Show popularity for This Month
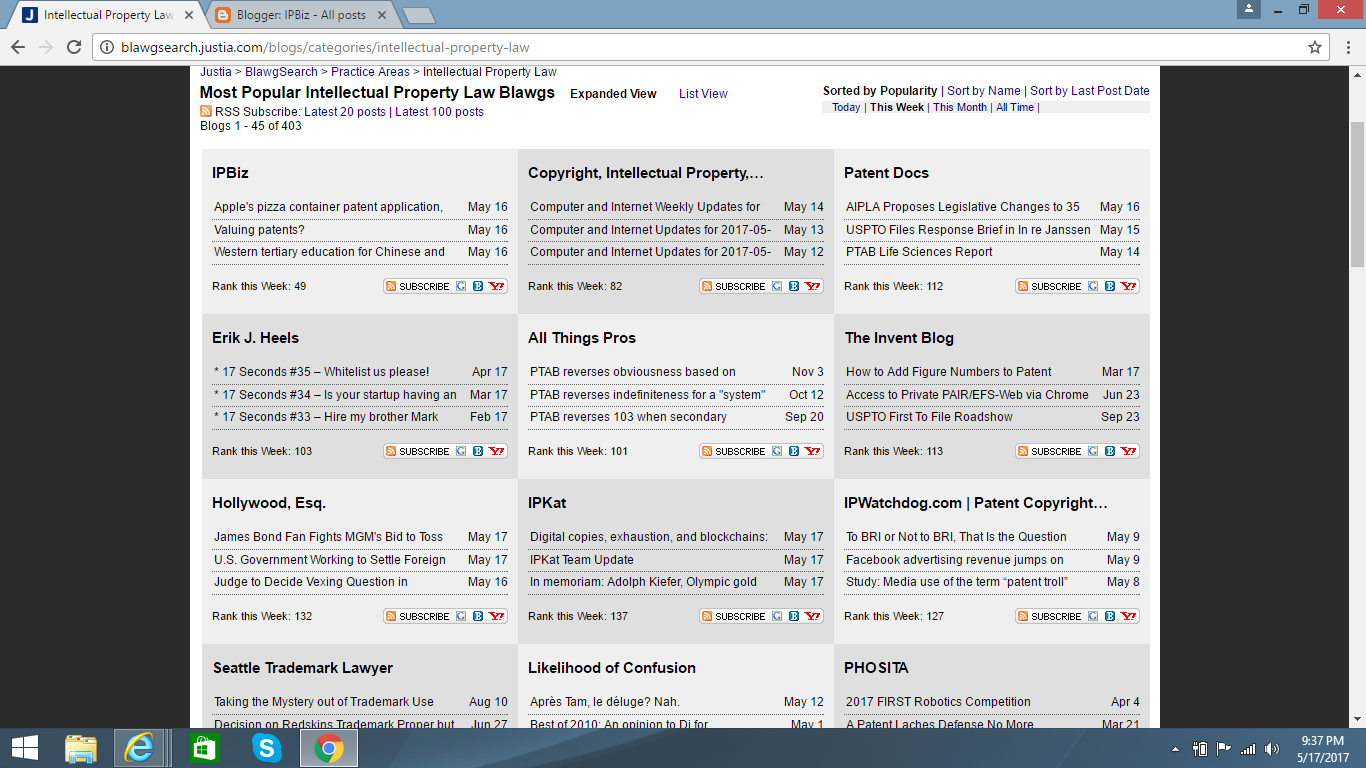This screenshot has height=768, width=1366. [960, 107]
